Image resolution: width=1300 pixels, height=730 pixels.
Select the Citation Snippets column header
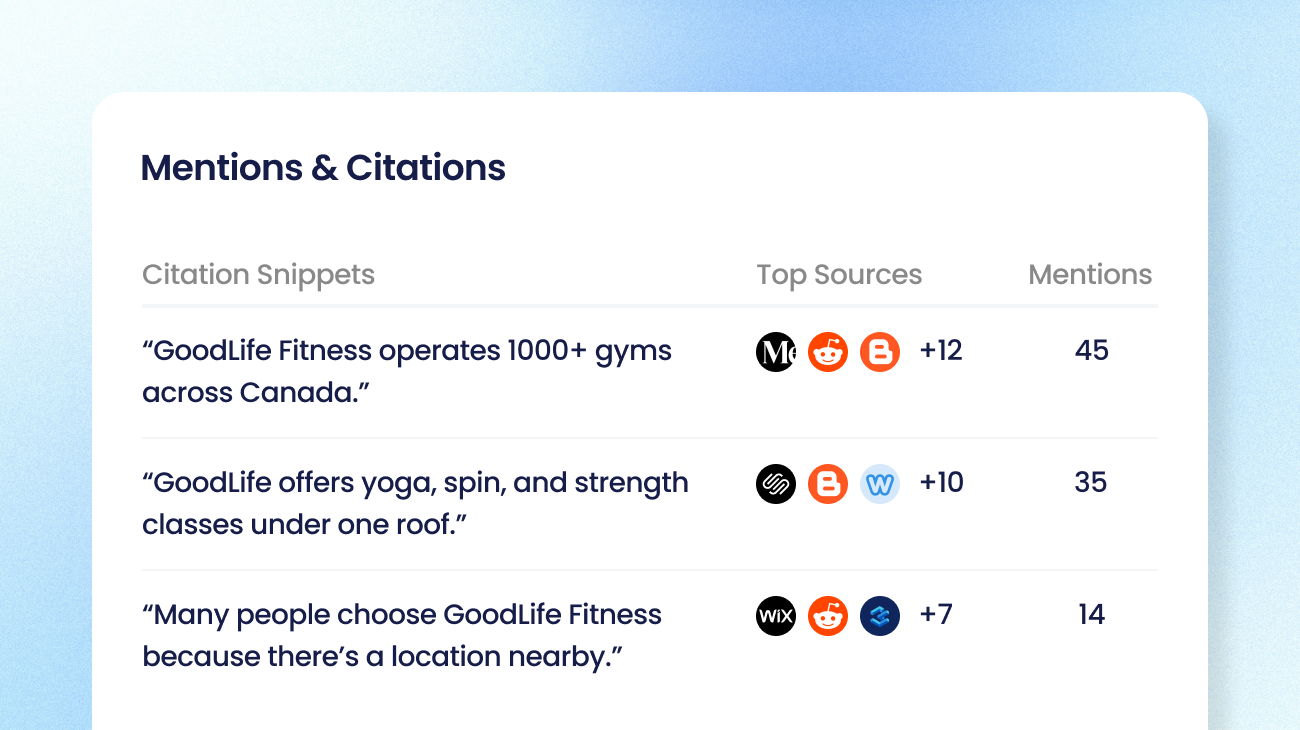258,275
